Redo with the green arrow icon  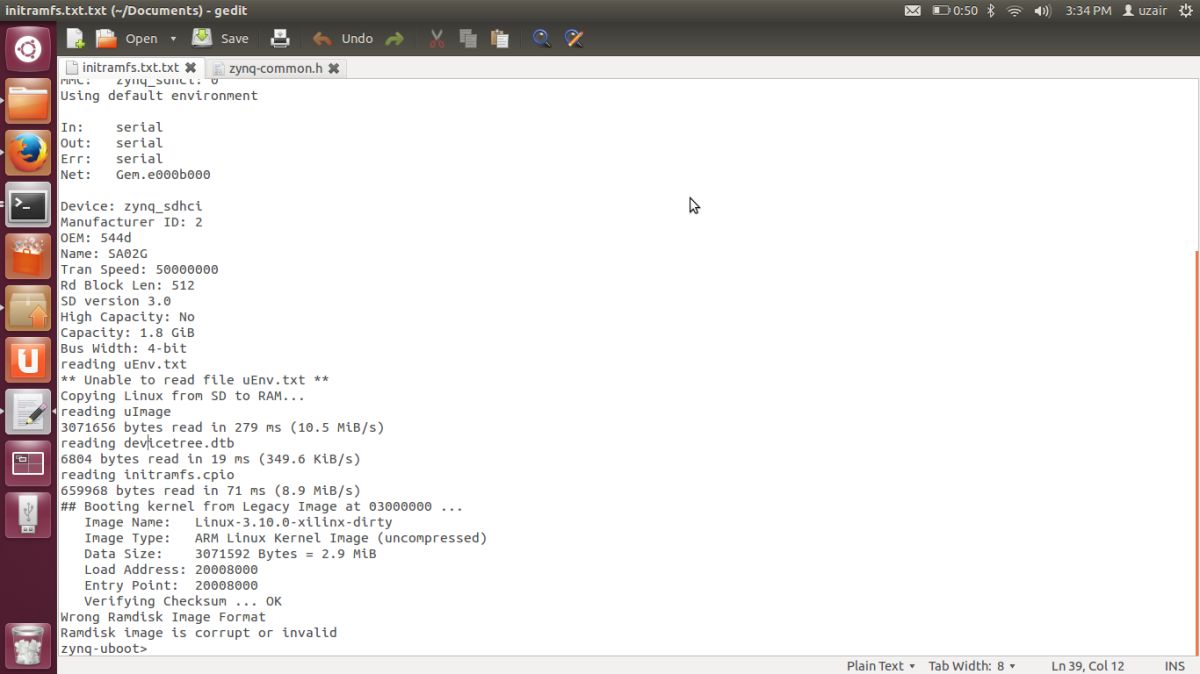(x=395, y=39)
